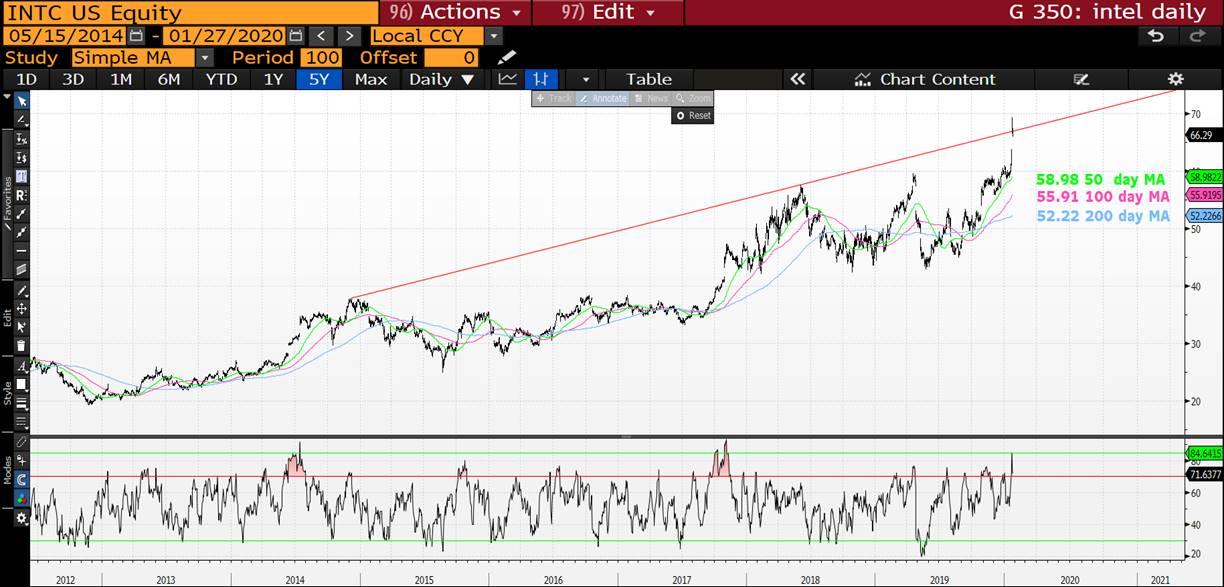The width and height of the screenshot is (1224, 587).
Task: Select the 1M range tab
Action: pos(120,79)
